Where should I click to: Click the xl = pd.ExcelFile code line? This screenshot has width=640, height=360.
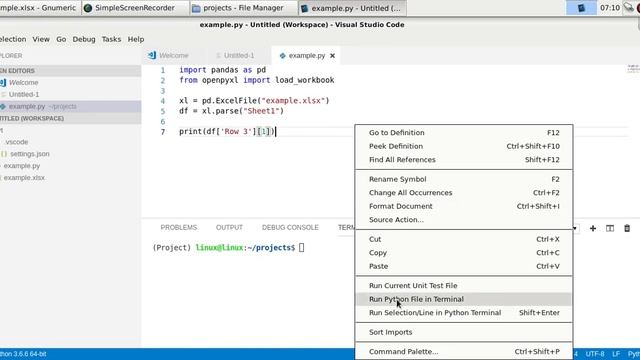[x=254, y=100]
